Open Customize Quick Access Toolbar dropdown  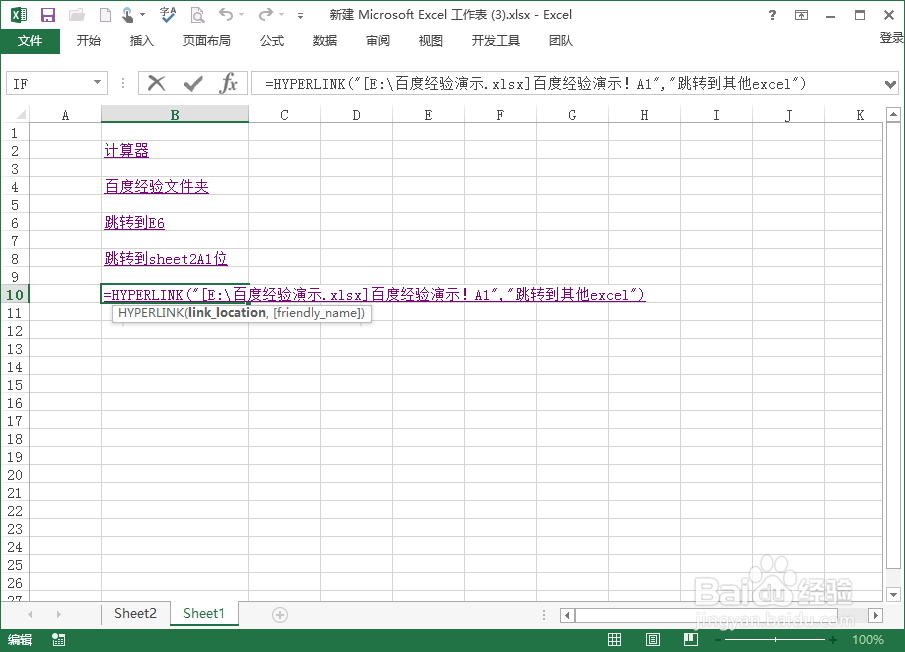pos(300,16)
